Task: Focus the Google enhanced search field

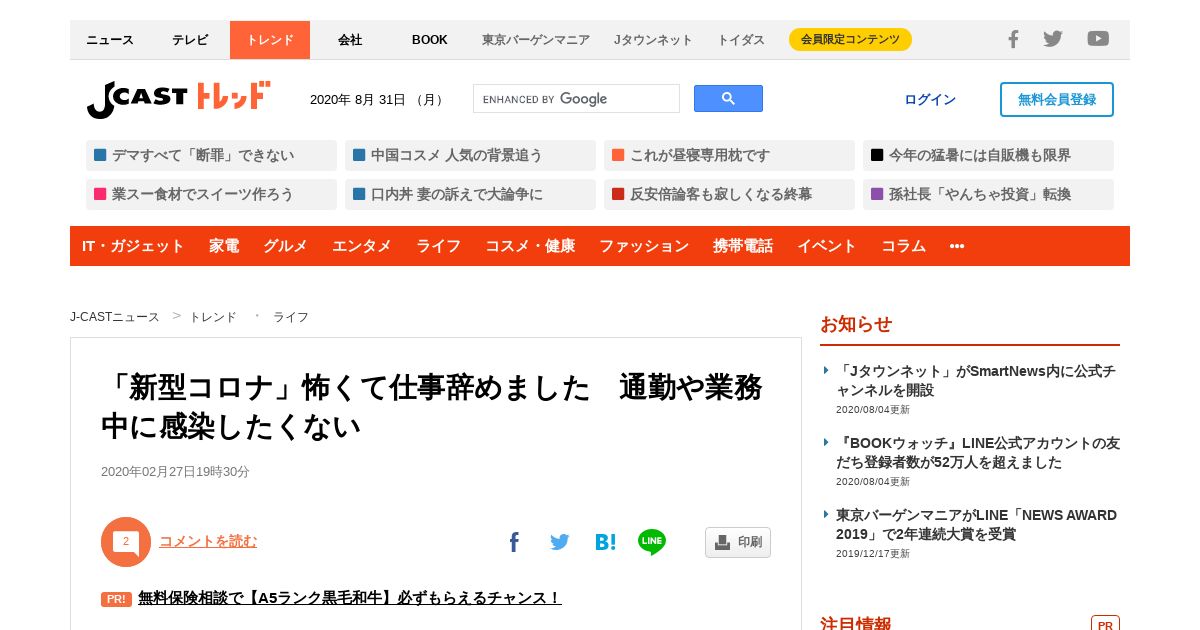Action: point(577,99)
